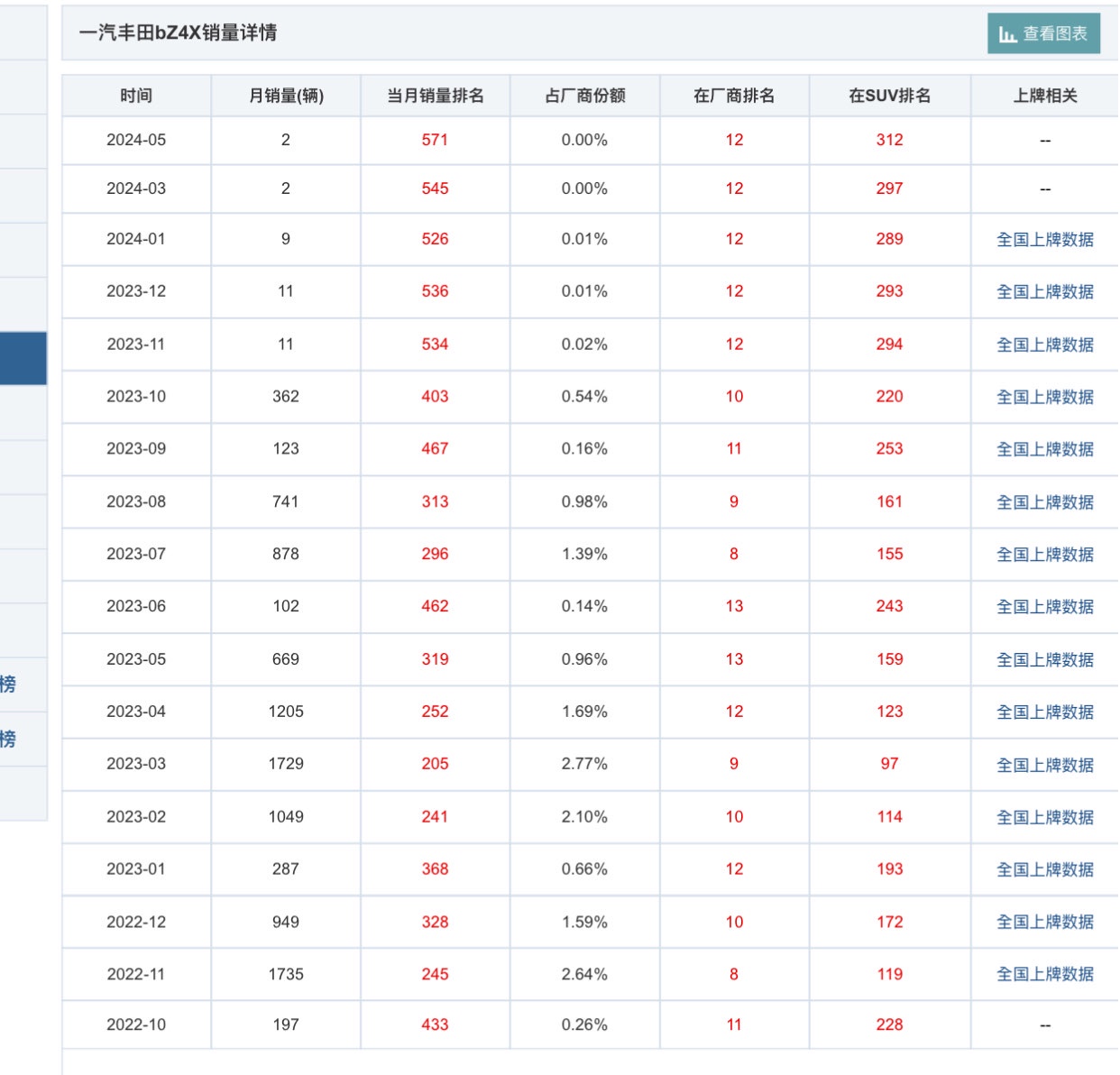Click the 在厂商排名 column header
The width and height of the screenshot is (1120, 1075).
tap(734, 96)
